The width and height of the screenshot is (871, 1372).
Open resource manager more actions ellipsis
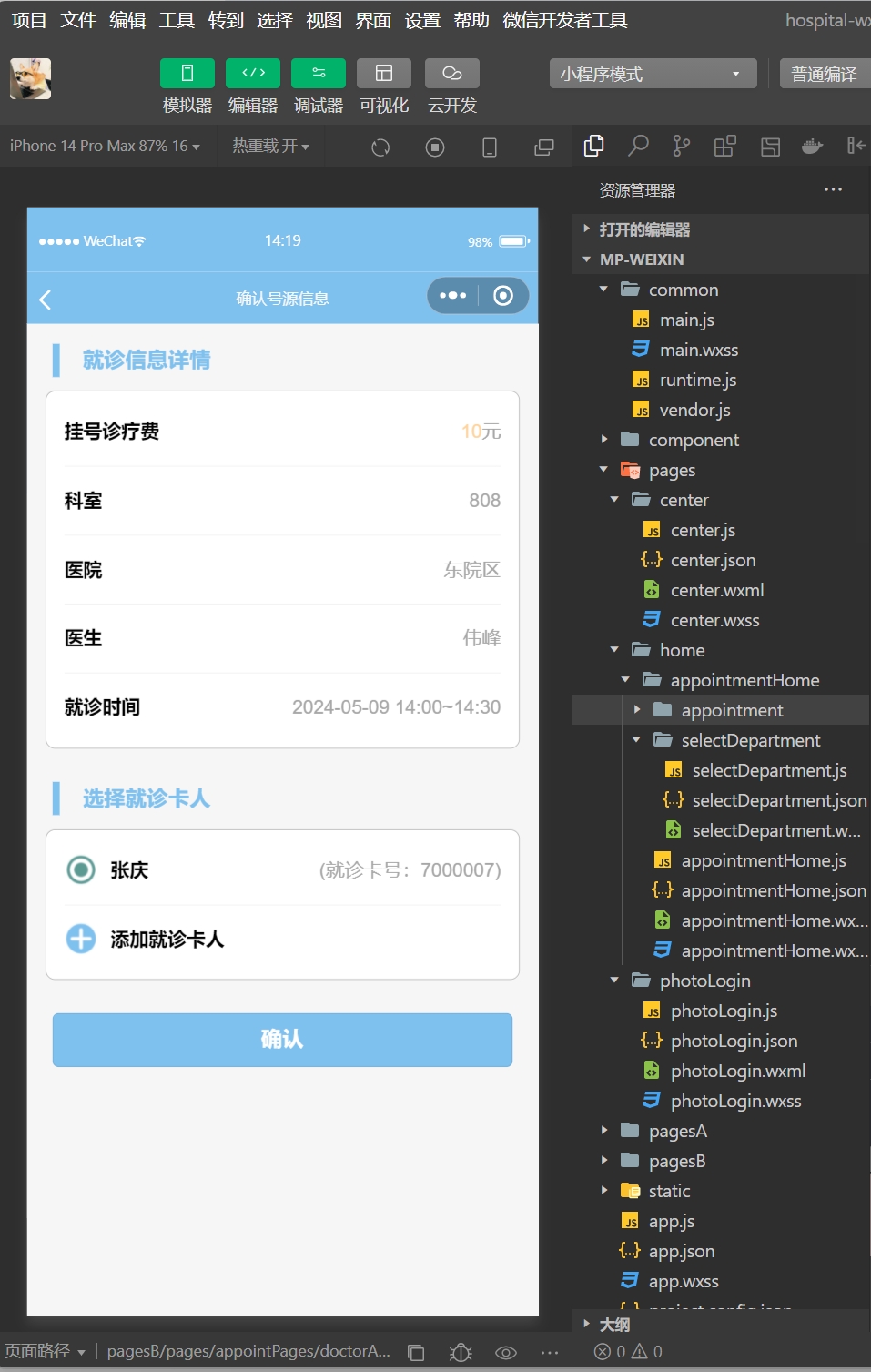pos(833,189)
